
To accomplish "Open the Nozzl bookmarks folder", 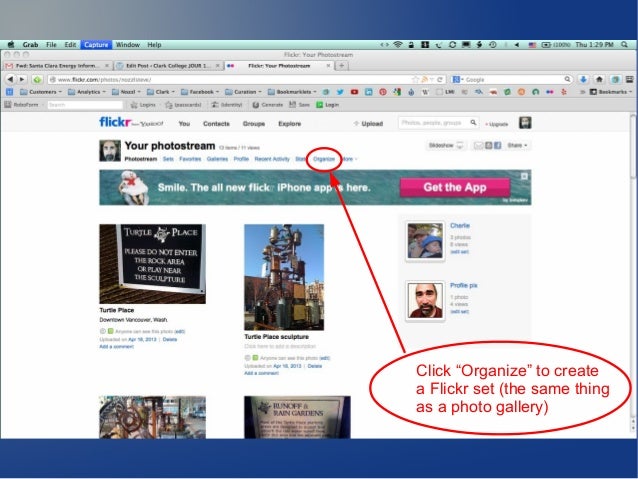I will click(x=126, y=92).
